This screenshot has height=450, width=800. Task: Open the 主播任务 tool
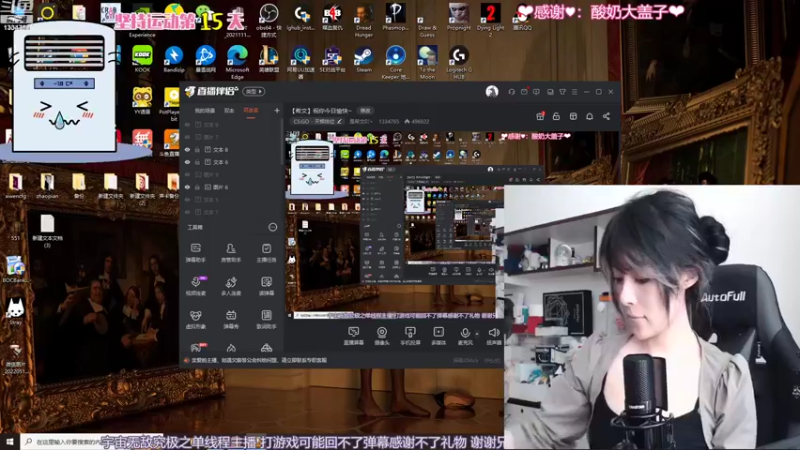(266, 252)
